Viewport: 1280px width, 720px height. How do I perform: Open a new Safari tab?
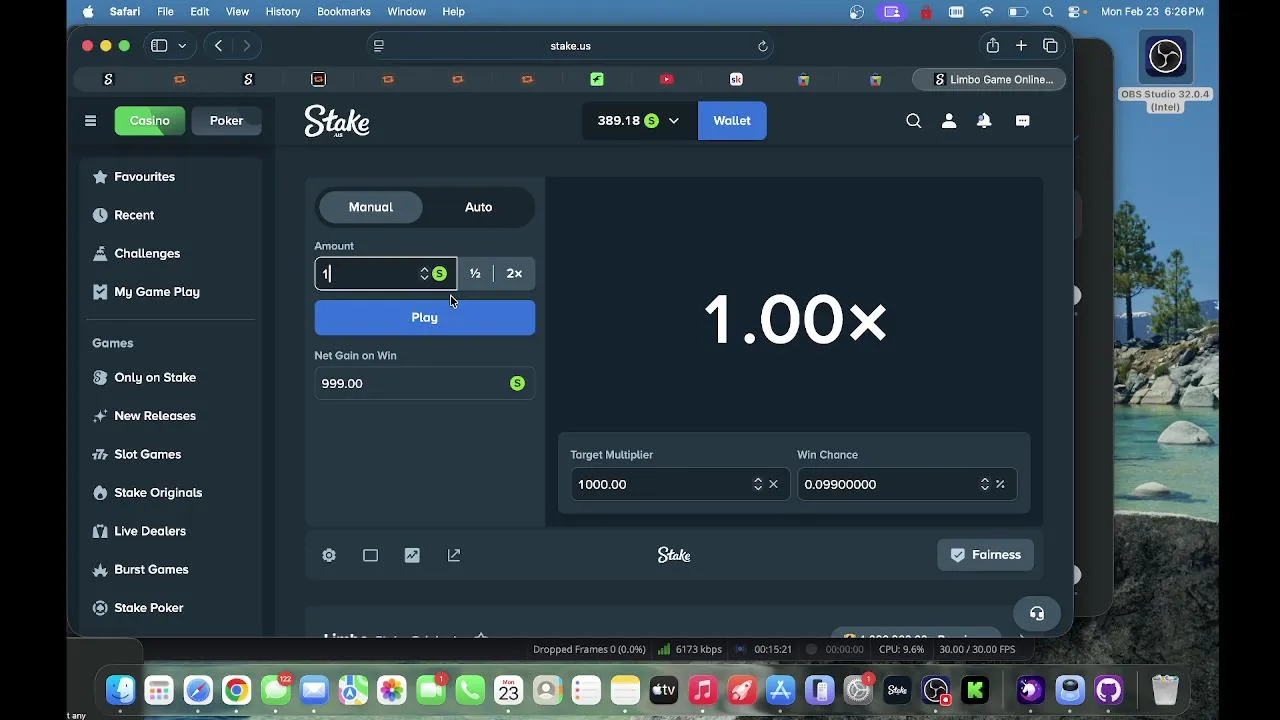click(1021, 46)
